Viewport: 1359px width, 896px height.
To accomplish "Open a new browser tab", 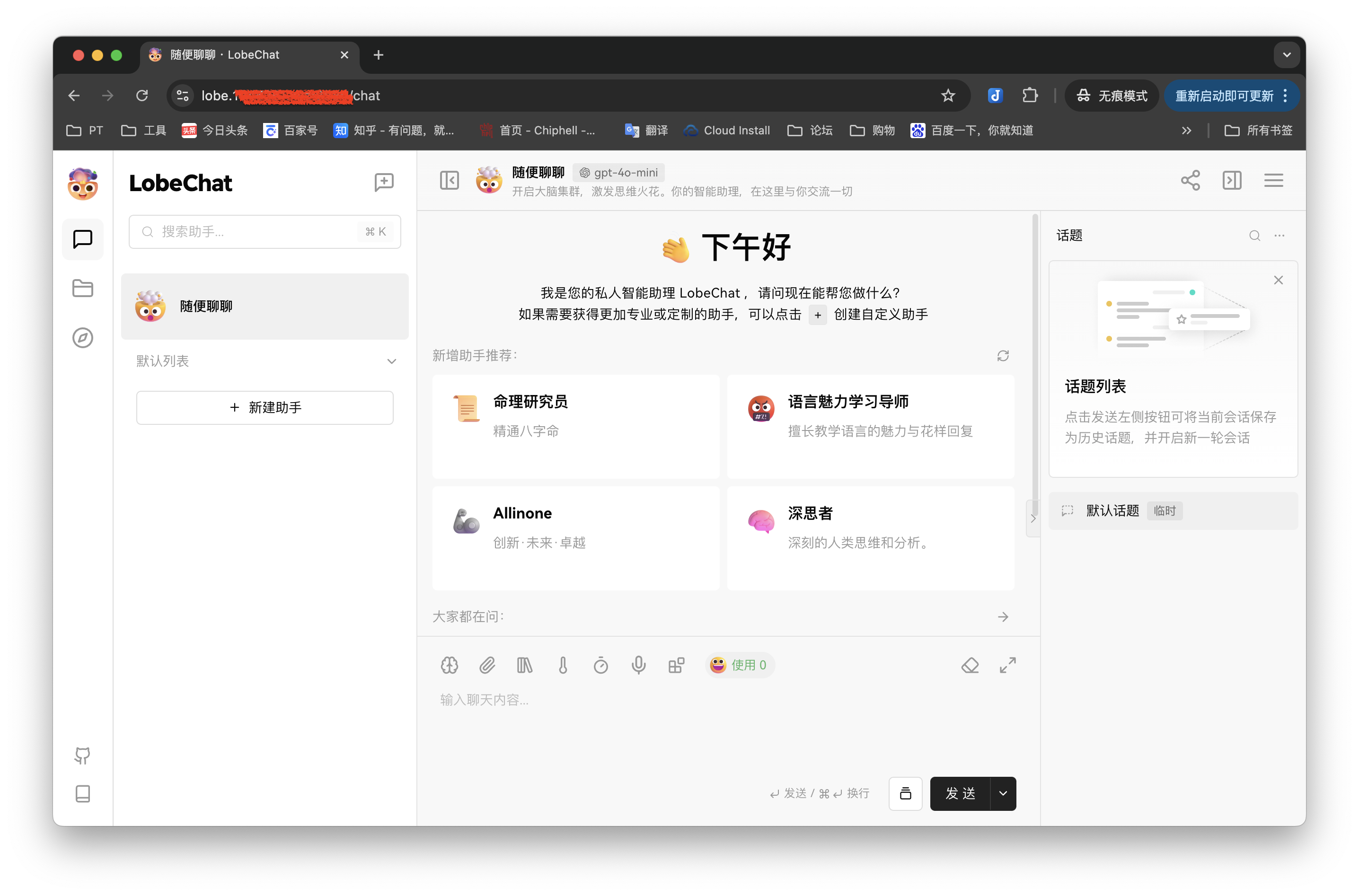I will click(x=379, y=55).
